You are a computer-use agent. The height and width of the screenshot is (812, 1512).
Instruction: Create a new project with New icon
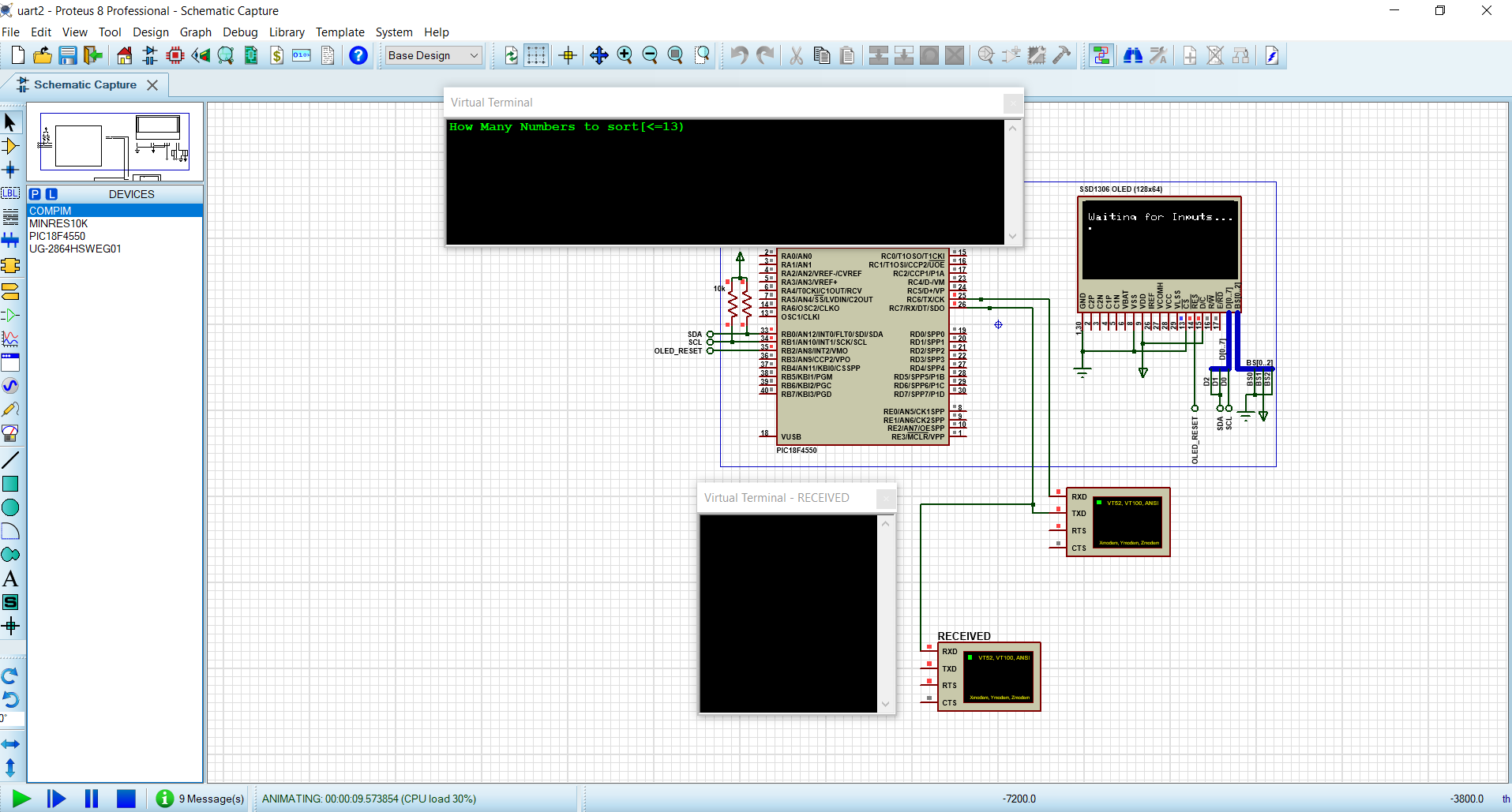point(17,55)
